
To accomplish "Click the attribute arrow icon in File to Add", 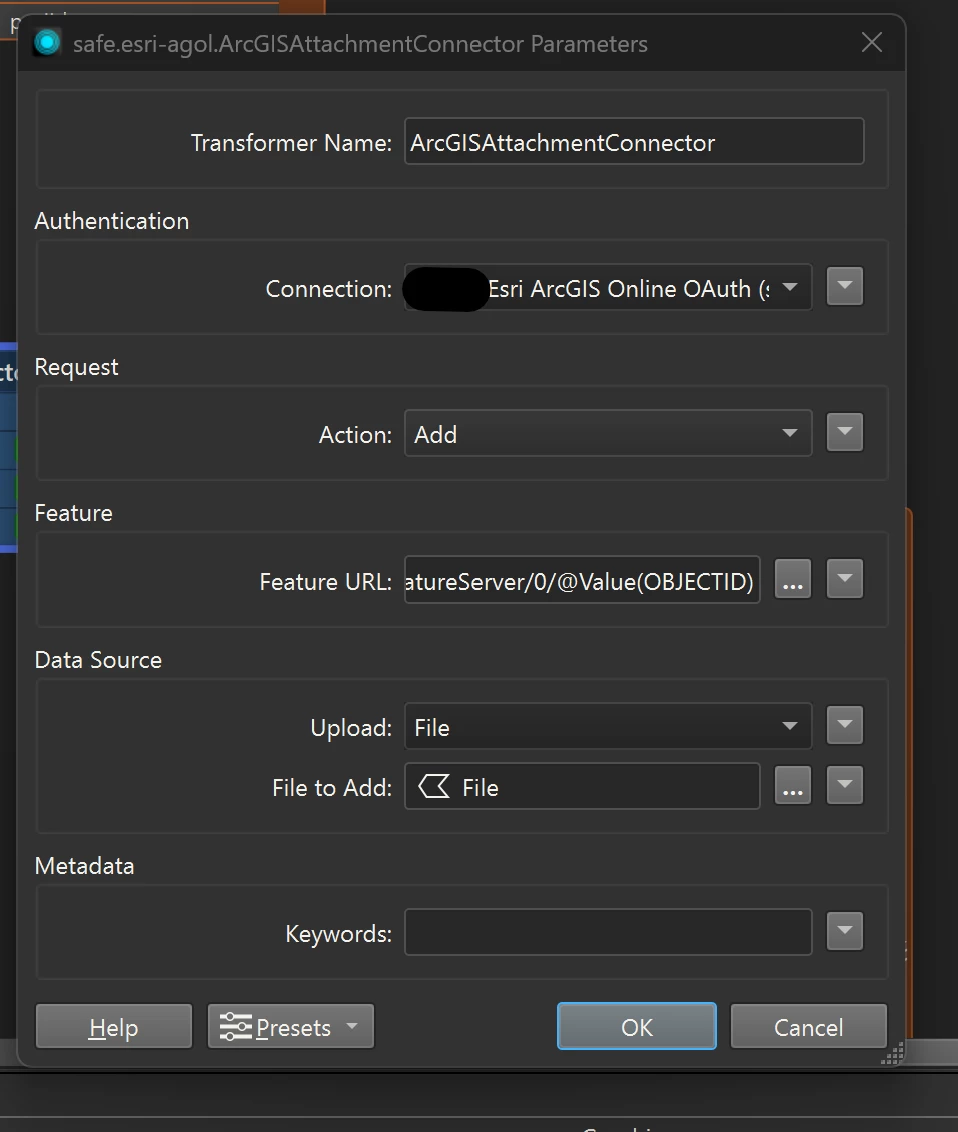I will click(x=434, y=786).
